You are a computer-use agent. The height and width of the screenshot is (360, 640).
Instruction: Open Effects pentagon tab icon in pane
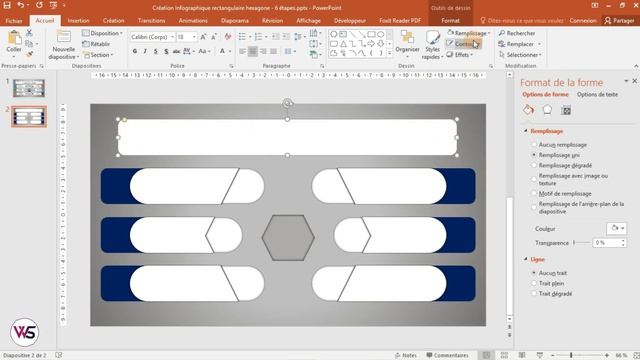(x=547, y=110)
